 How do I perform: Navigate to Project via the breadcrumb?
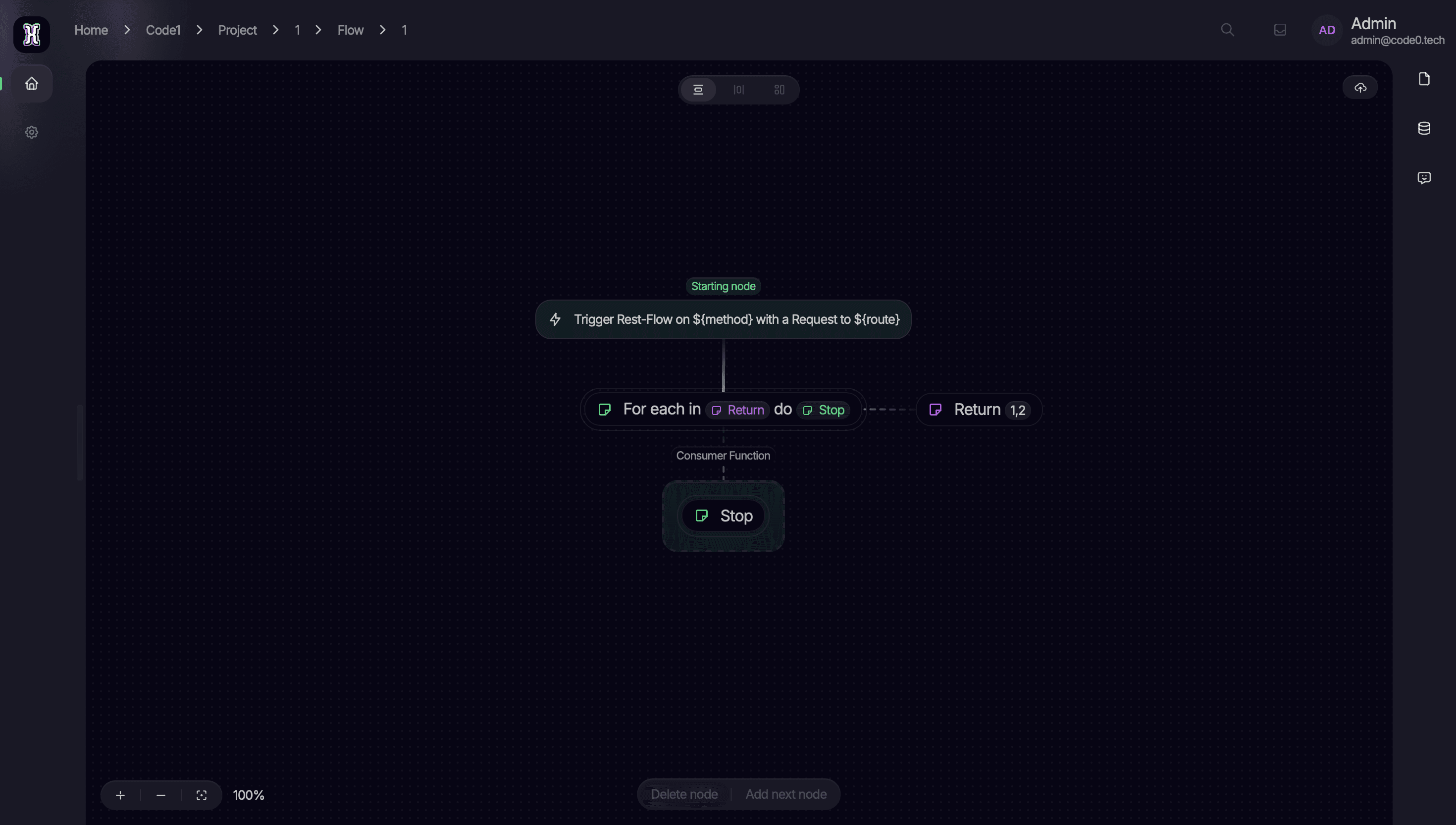click(x=237, y=30)
